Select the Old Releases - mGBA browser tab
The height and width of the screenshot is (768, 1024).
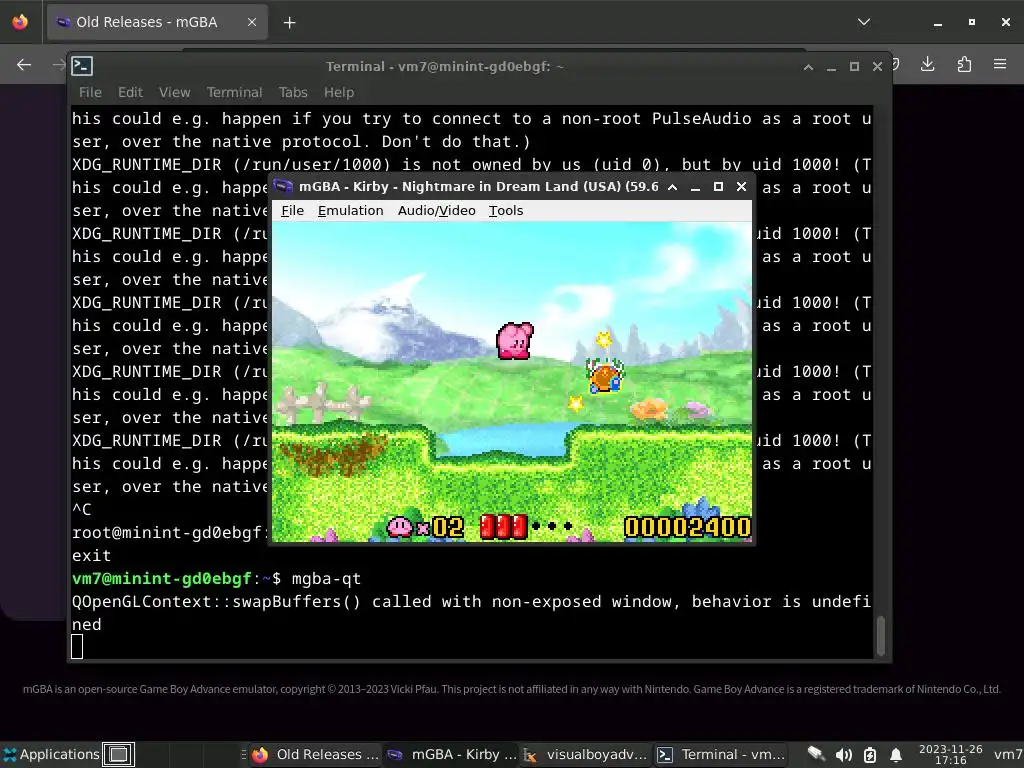pyautogui.click(x=157, y=22)
